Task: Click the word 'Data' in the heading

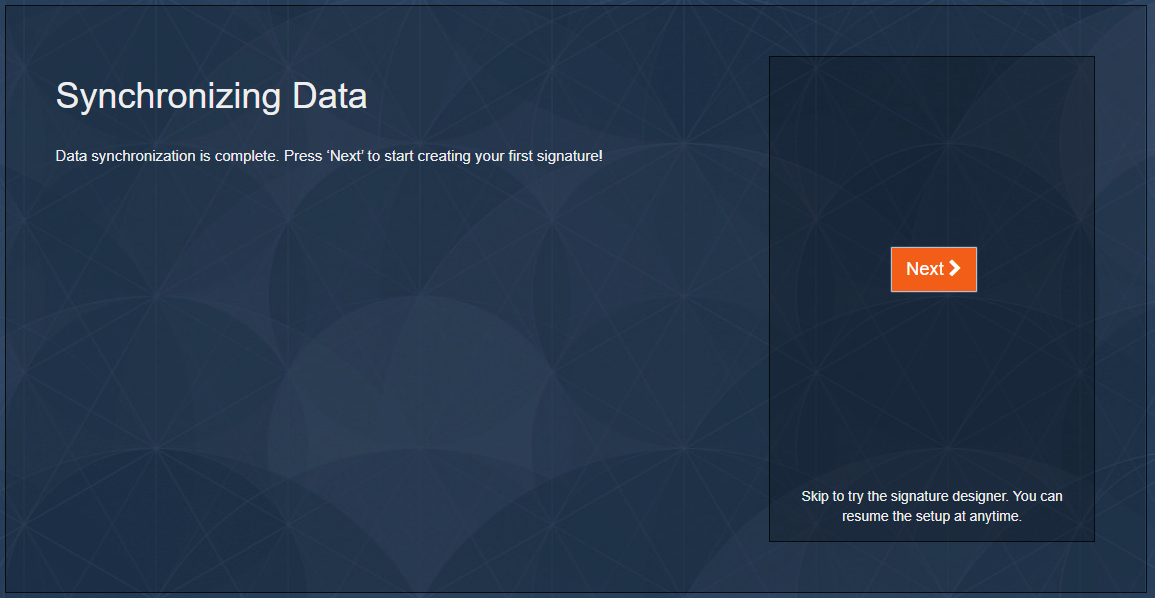Action: tap(329, 96)
